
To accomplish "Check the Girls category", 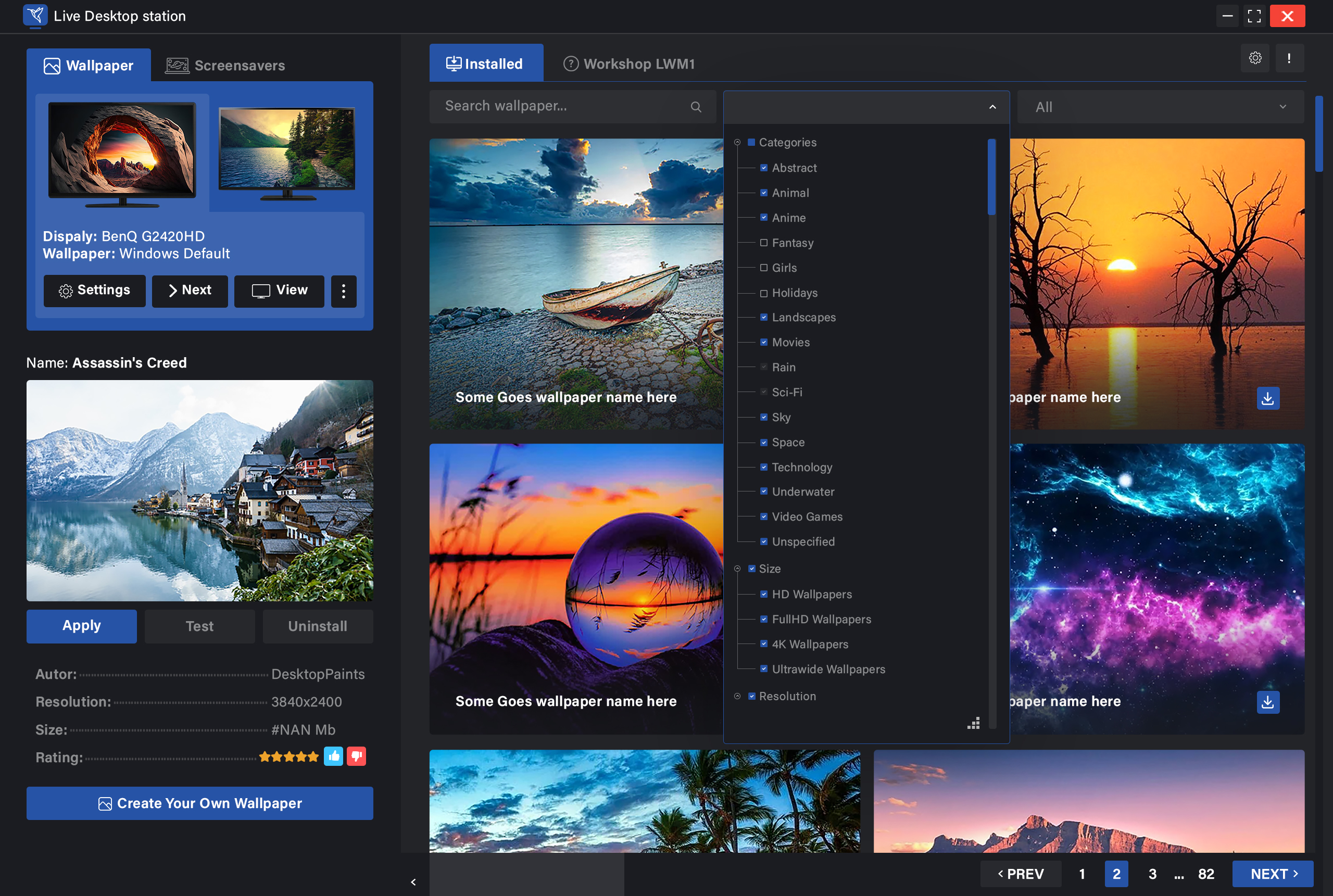I will click(x=763, y=268).
